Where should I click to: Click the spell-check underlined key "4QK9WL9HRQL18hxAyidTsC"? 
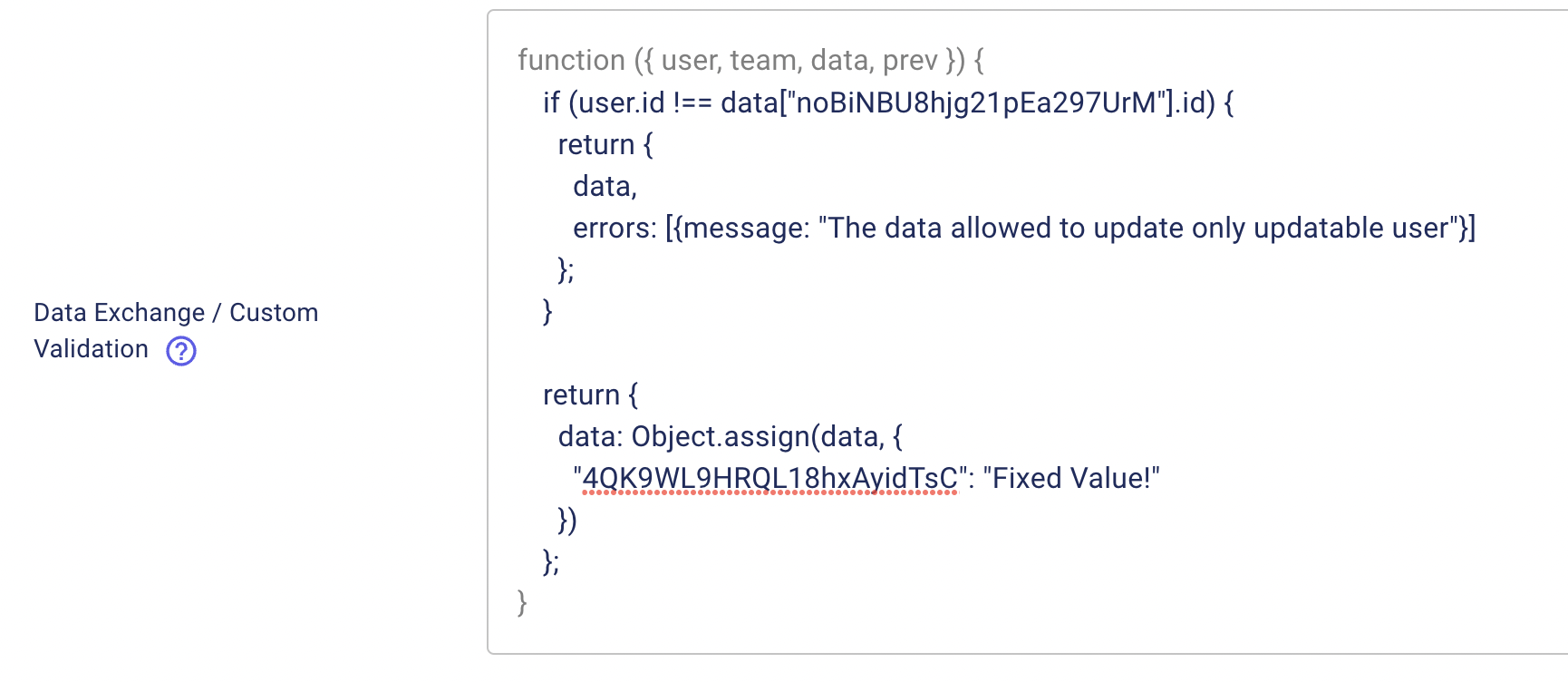click(769, 478)
